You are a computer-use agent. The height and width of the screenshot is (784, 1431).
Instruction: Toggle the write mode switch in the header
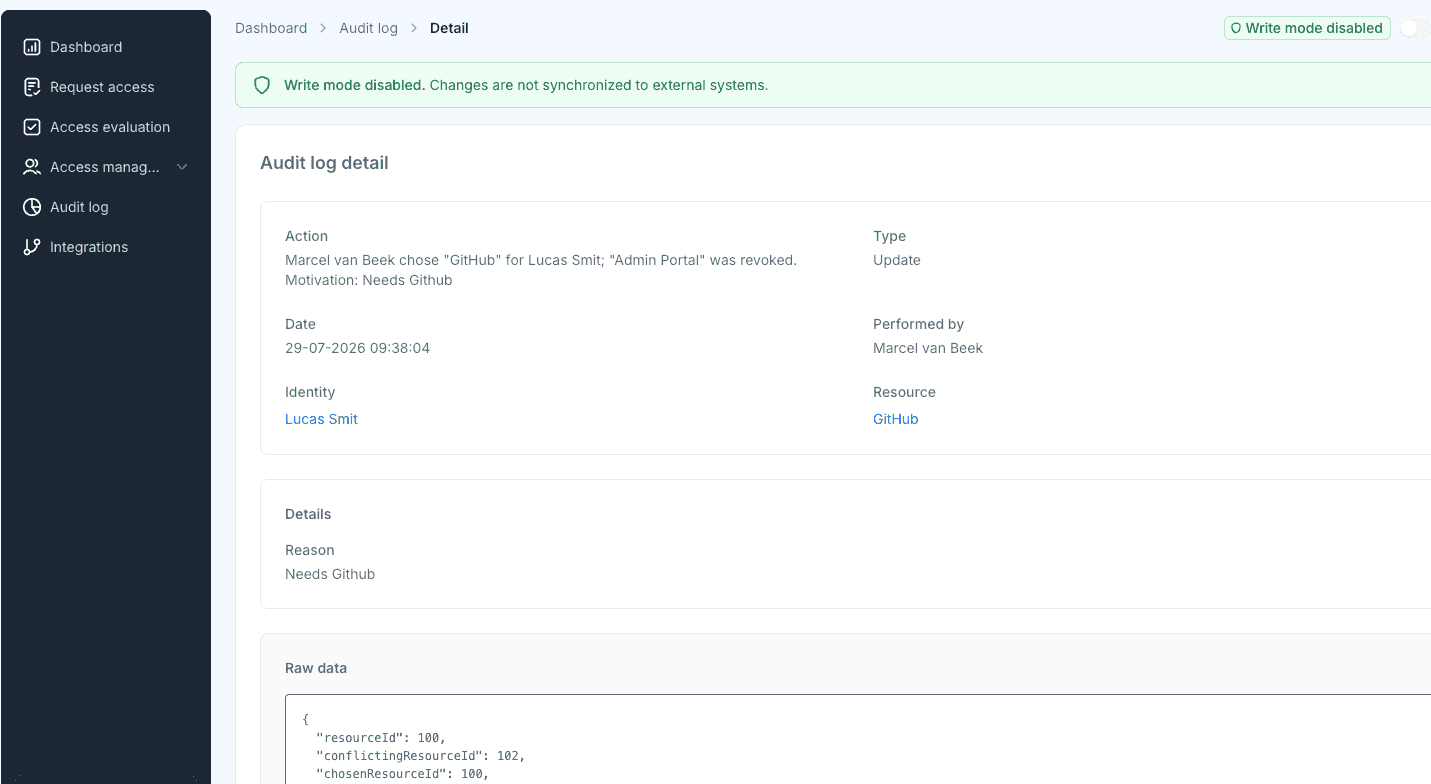1415,28
